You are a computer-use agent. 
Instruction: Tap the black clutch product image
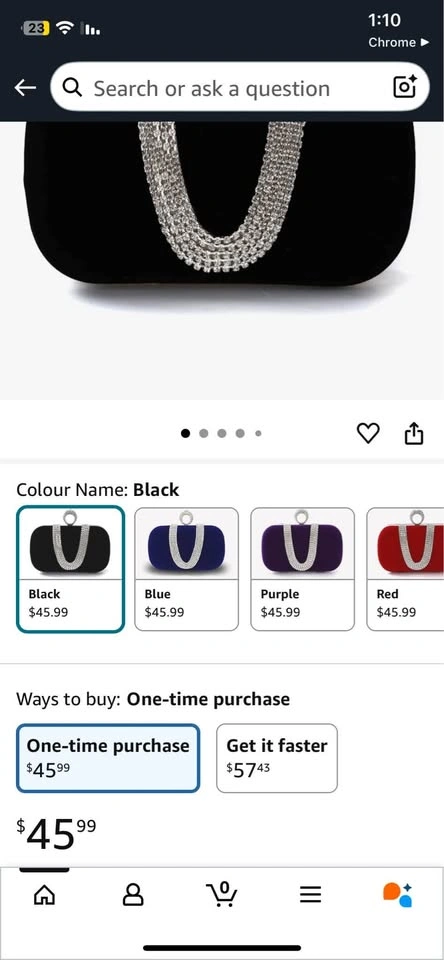[x=222, y=260]
